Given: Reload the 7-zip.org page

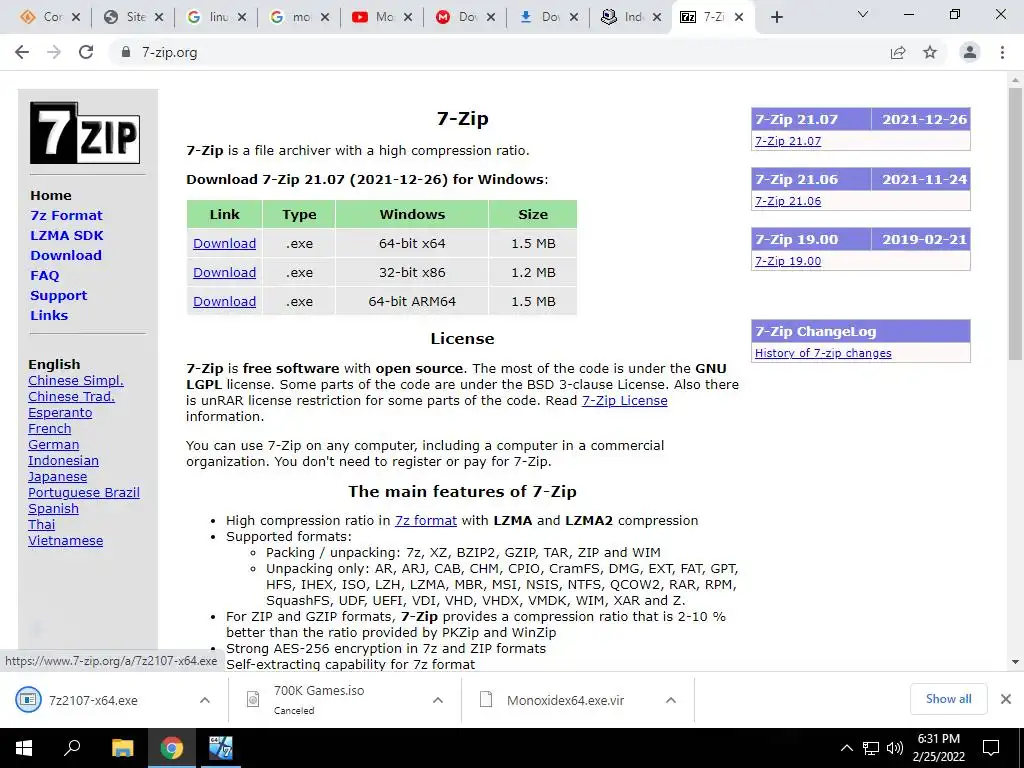Looking at the screenshot, I should point(86,52).
